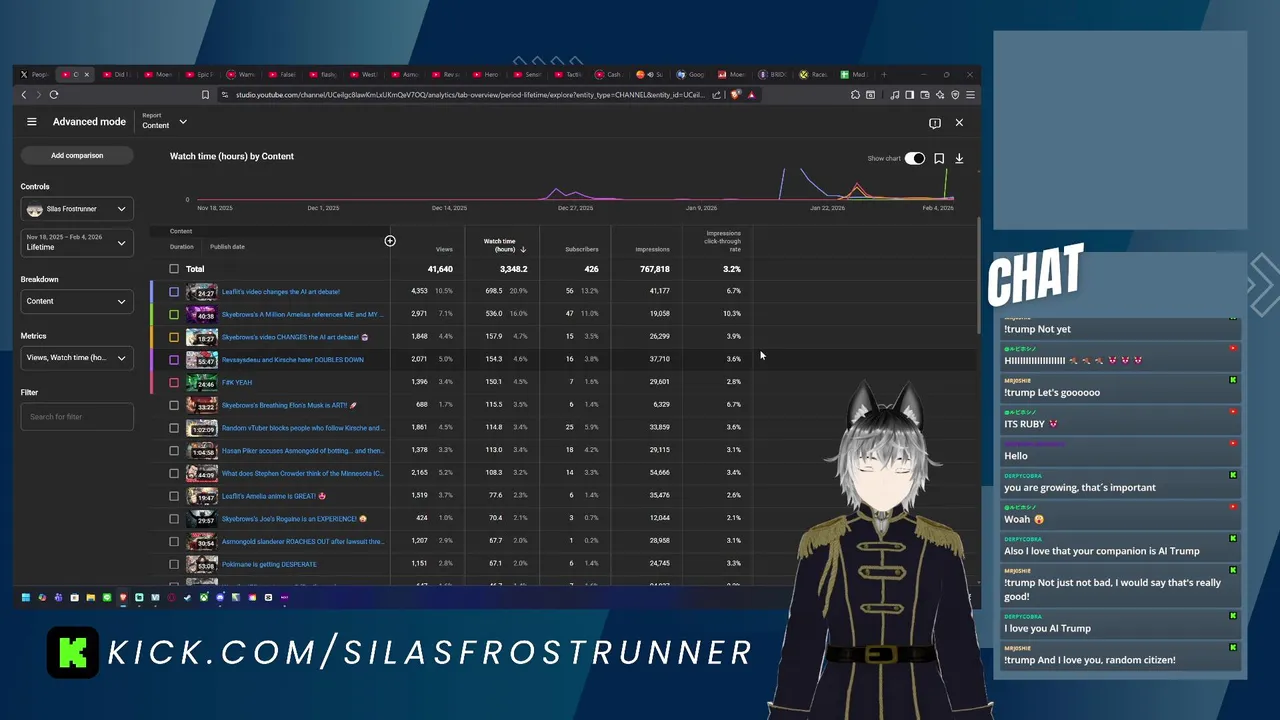Open the F#K YEAH video link
The width and height of the screenshot is (1280, 720).
[237, 382]
